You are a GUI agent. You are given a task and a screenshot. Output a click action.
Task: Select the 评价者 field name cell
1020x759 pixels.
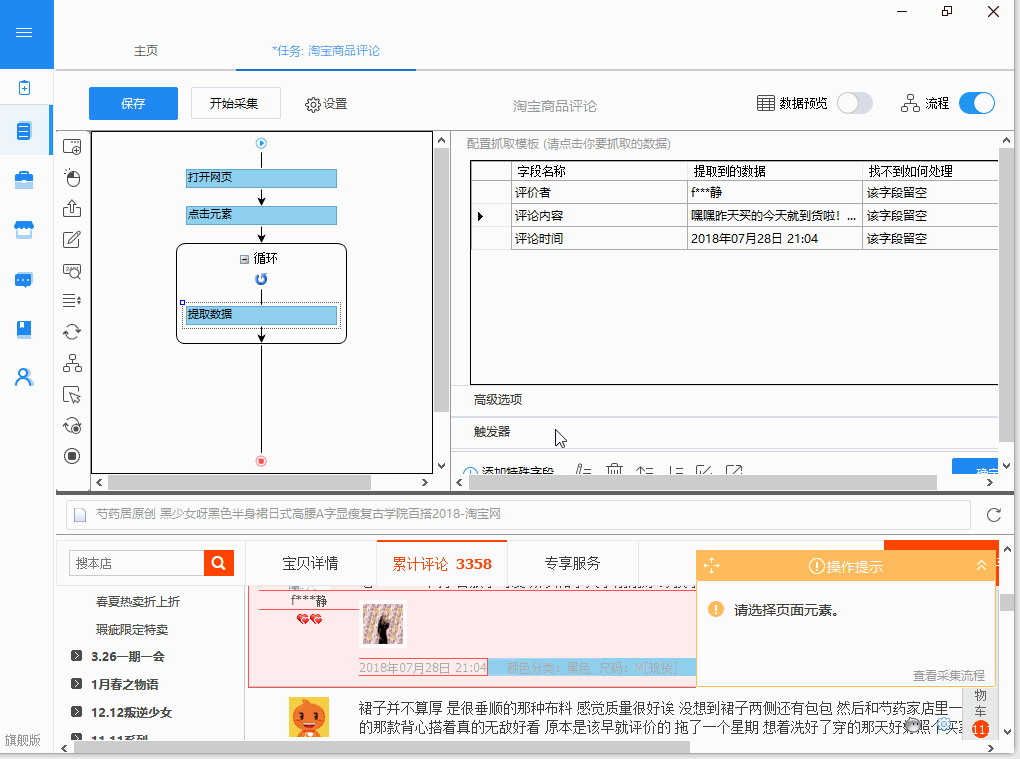coord(599,193)
